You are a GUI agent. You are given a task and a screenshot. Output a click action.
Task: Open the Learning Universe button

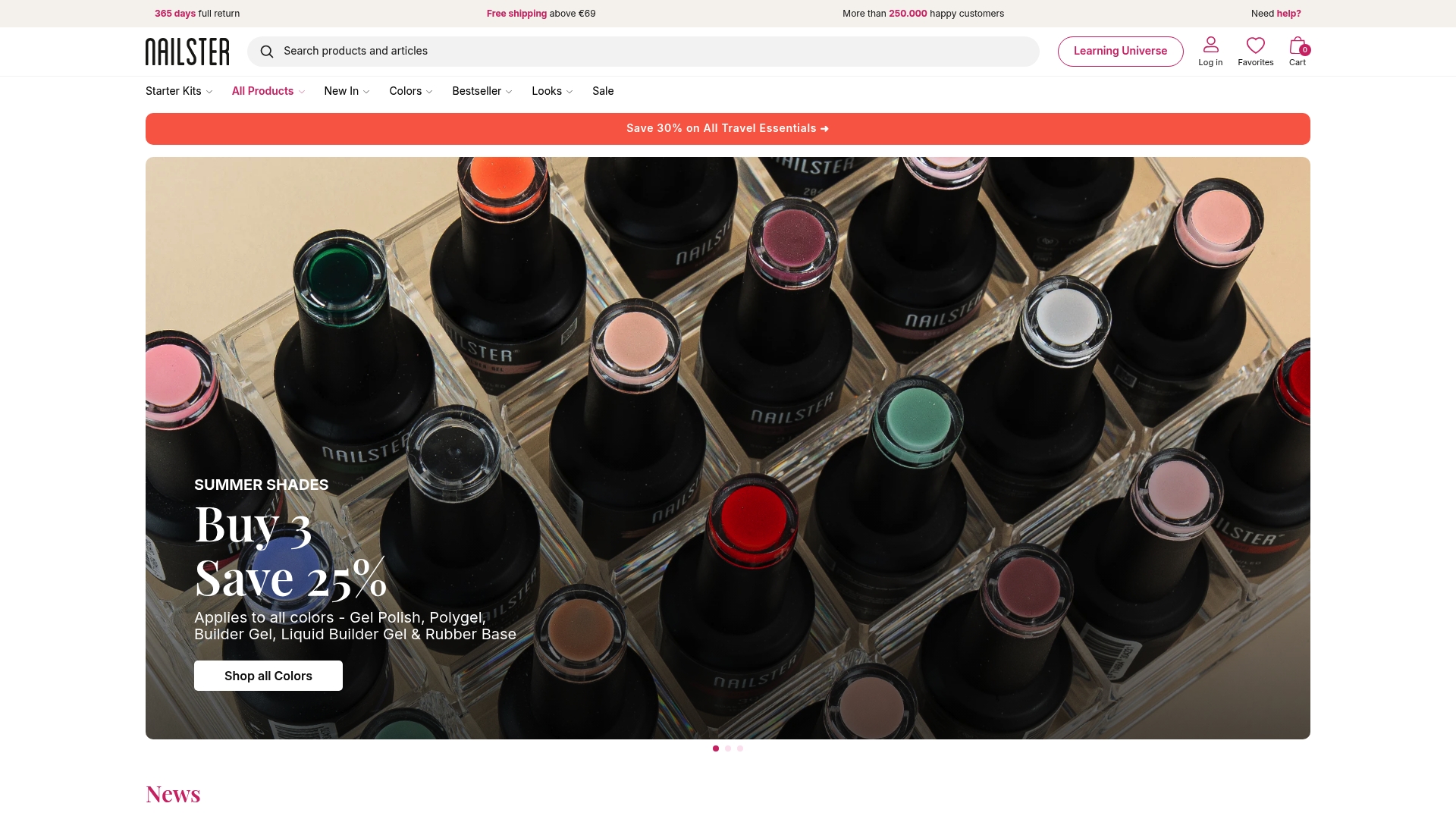(1120, 52)
